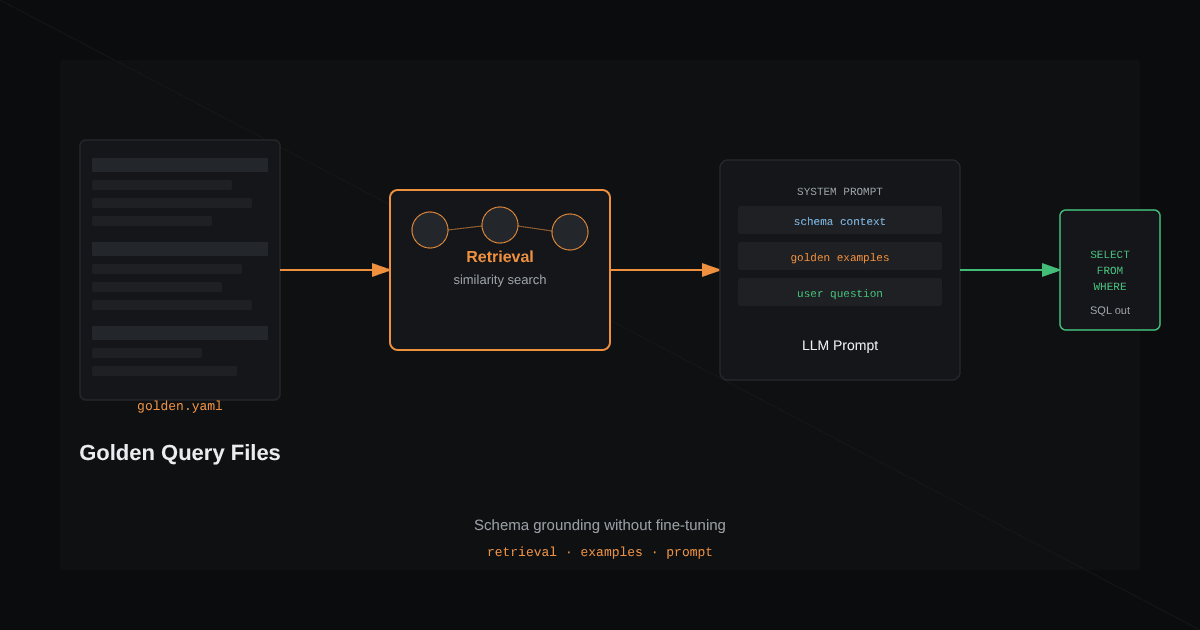The width and height of the screenshot is (1200, 630).
Task: Click the left circle node in Retrieval box
Action: [x=430, y=230]
